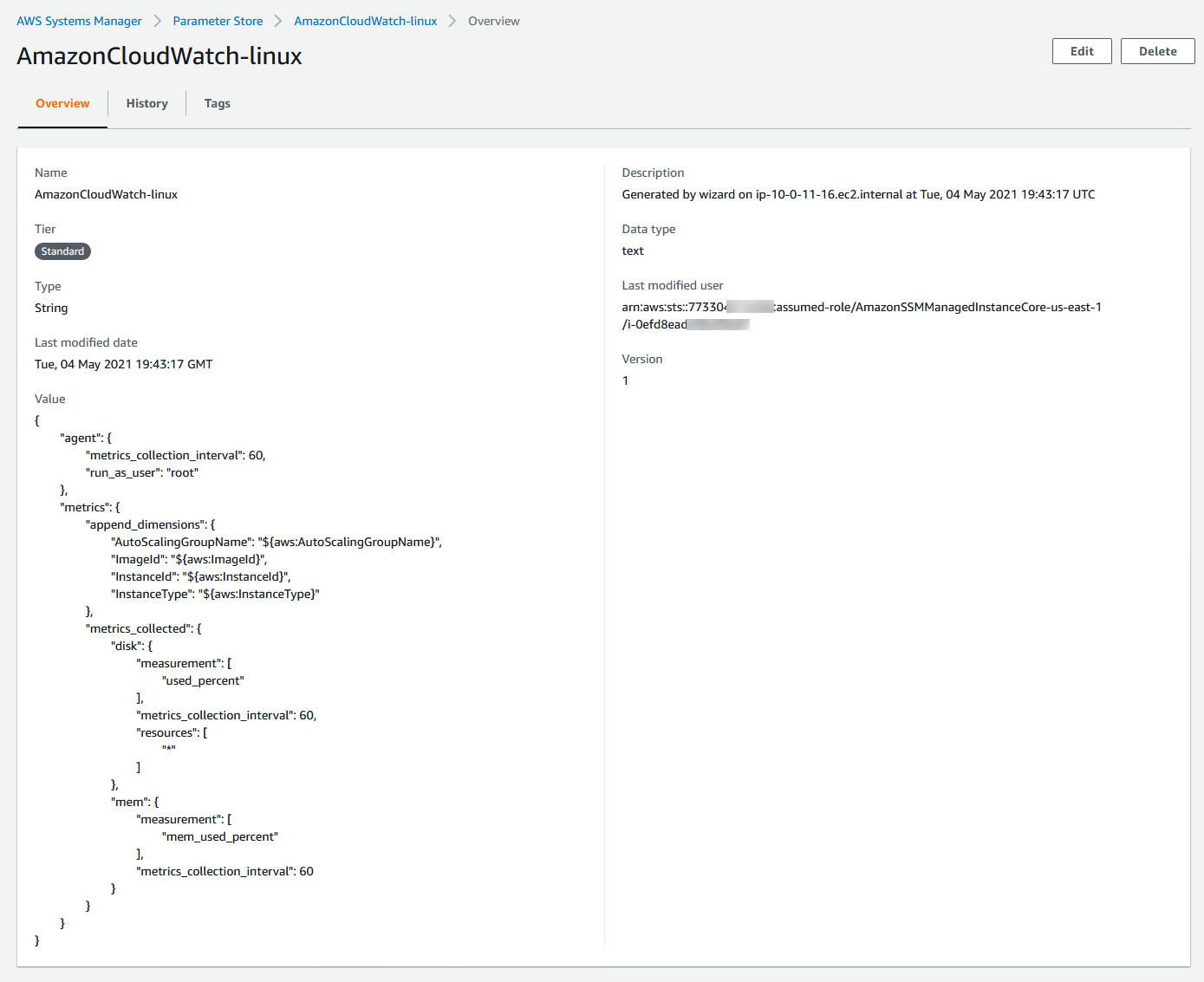The image size is (1204, 982).
Task: Click the AmazonCloudWatch-linux page heading
Action: (159, 55)
